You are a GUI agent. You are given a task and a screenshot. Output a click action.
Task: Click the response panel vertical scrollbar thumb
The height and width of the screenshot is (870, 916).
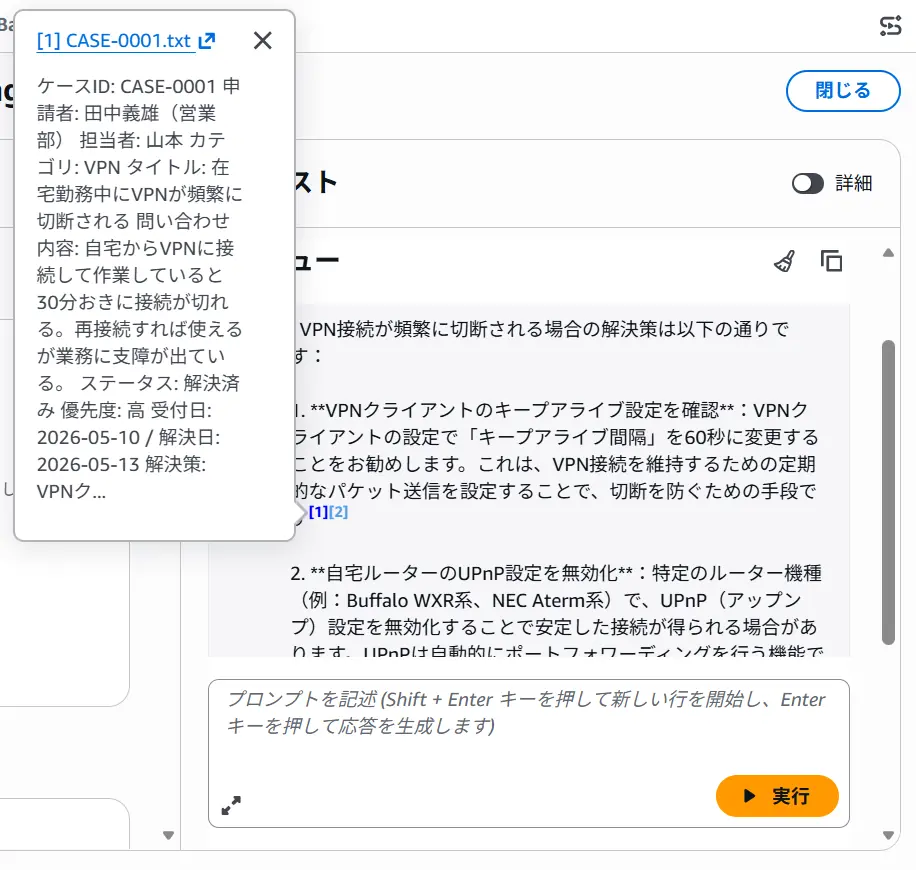point(889,492)
